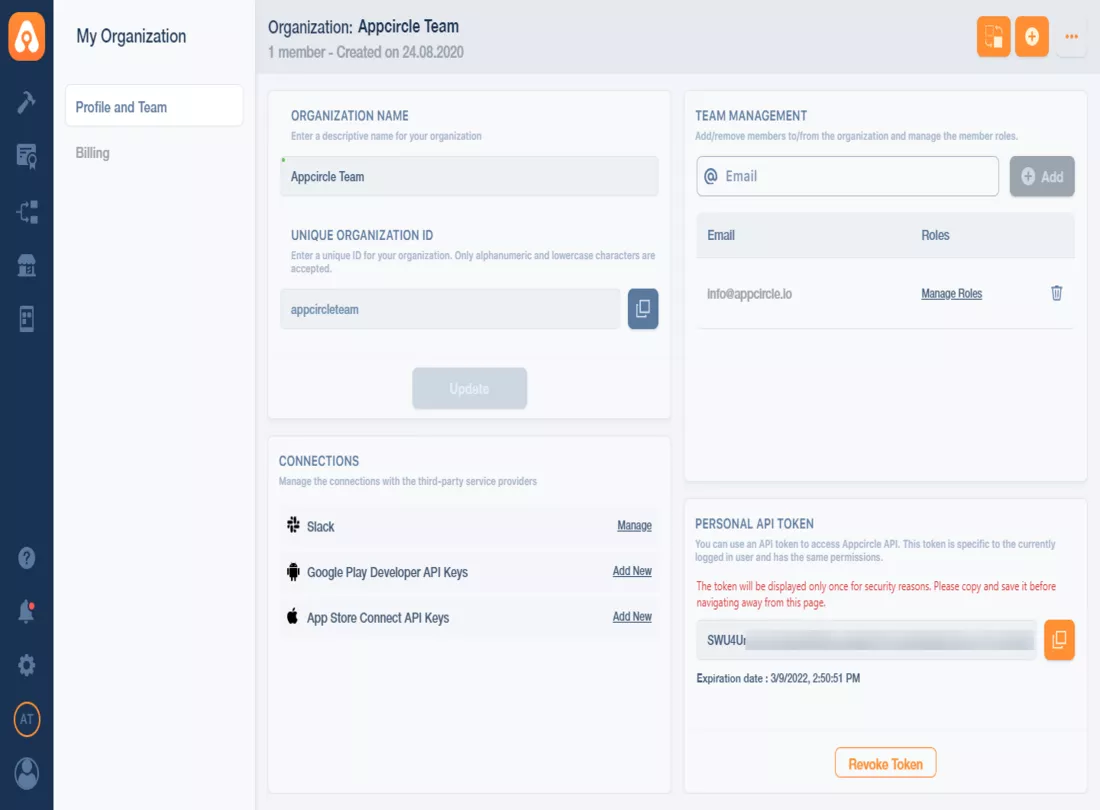This screenshot has width=1100, height=810.
Task: Click the Organization: Appcircle Team title
Action: (x=363, y=27)
